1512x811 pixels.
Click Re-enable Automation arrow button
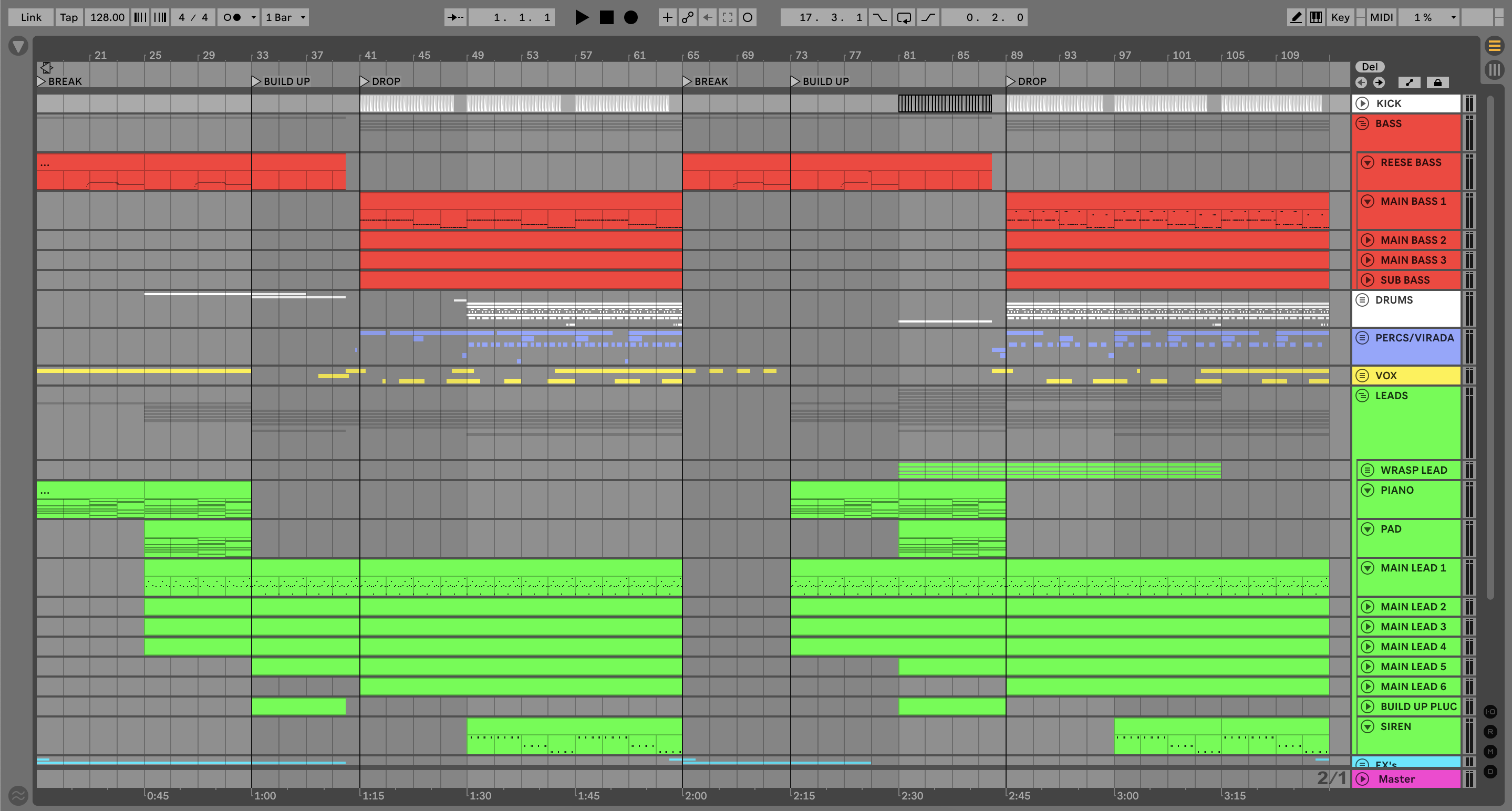[707, 18]
